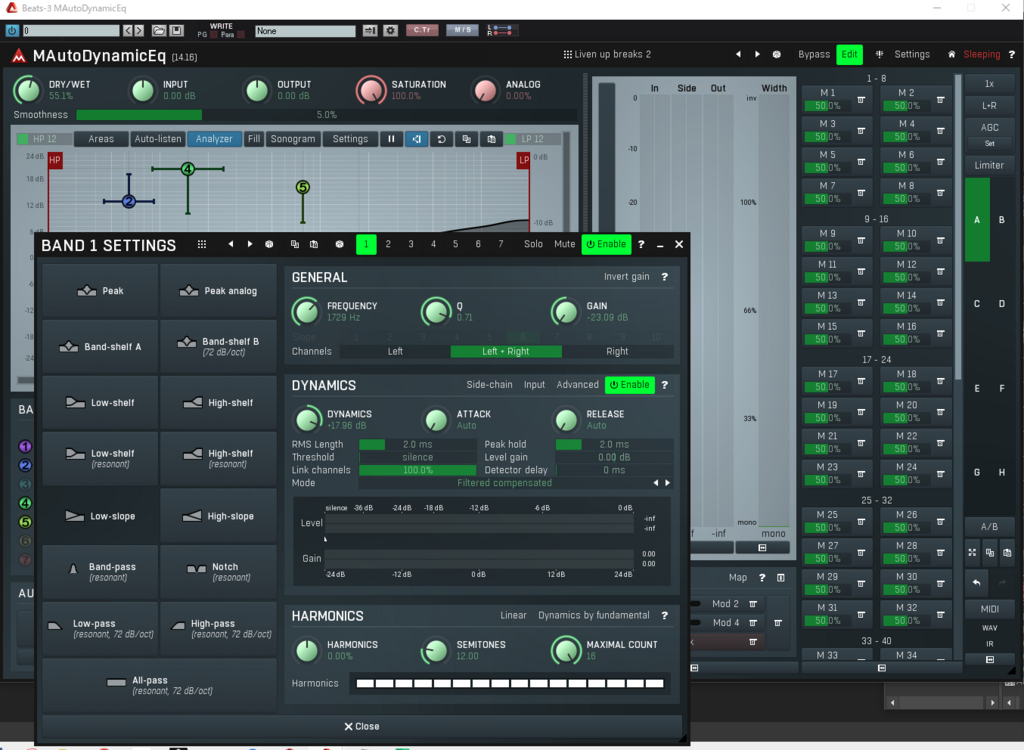Toggle the LP 12 low-pass filter
The height and width of the screenshot is (750, 1024).
click(533, 139)
